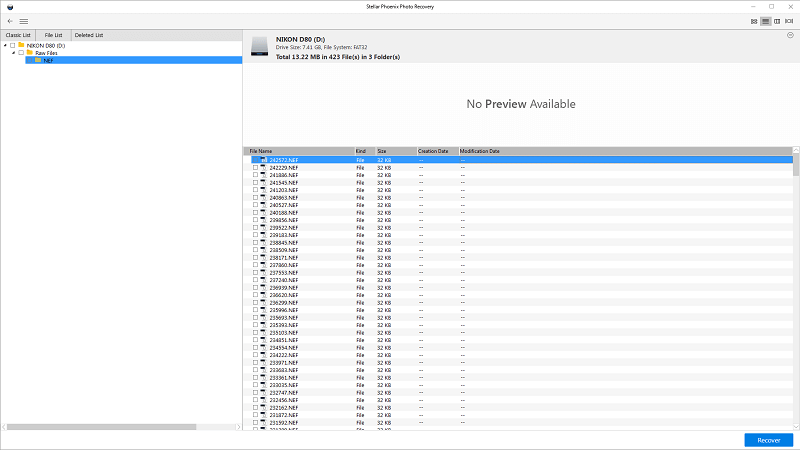Click the tree pane horizontal scrollbar thumb
800x450 pixels.
(x=101, y=427)
